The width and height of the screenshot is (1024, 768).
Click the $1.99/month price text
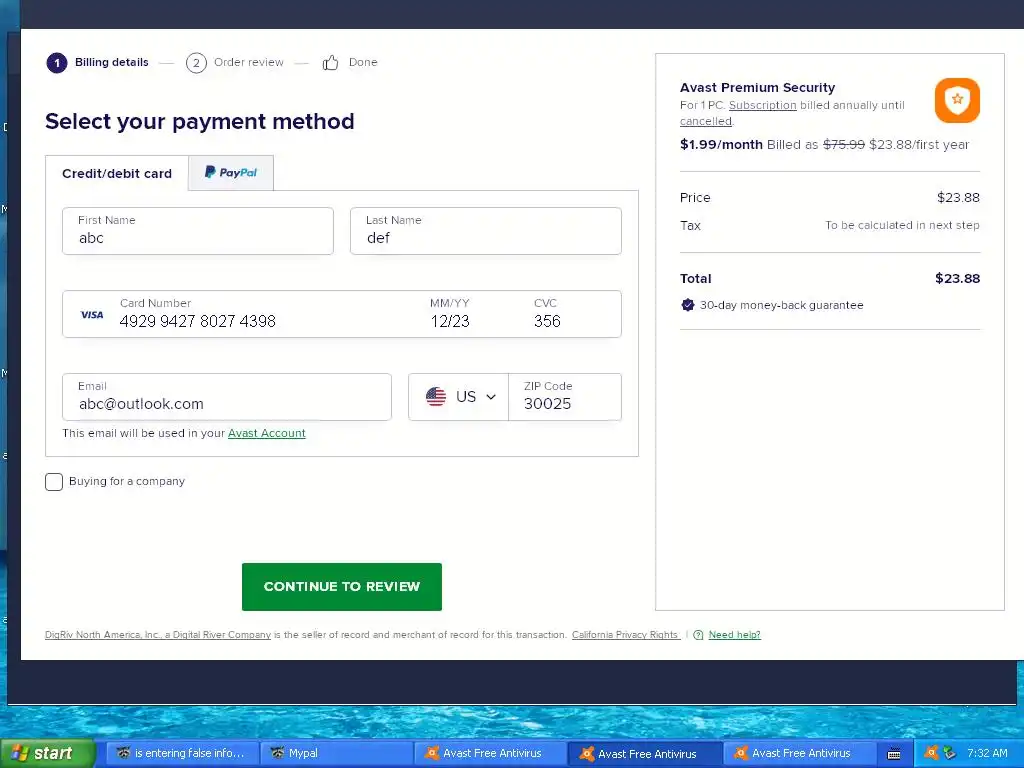(x=721, y=144)
